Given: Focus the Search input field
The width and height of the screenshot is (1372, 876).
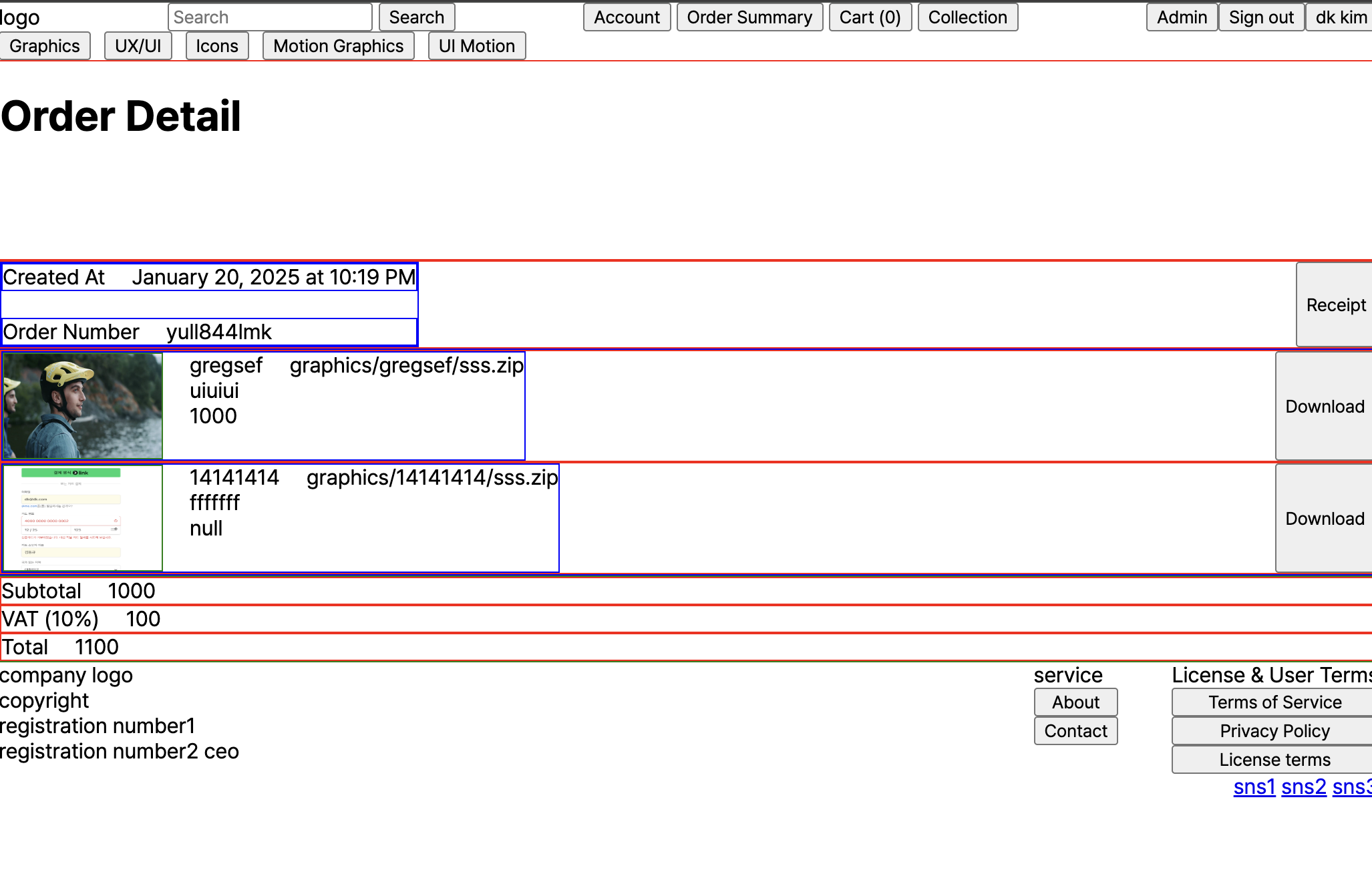Looking at the screenshot, I should [270, 17].
